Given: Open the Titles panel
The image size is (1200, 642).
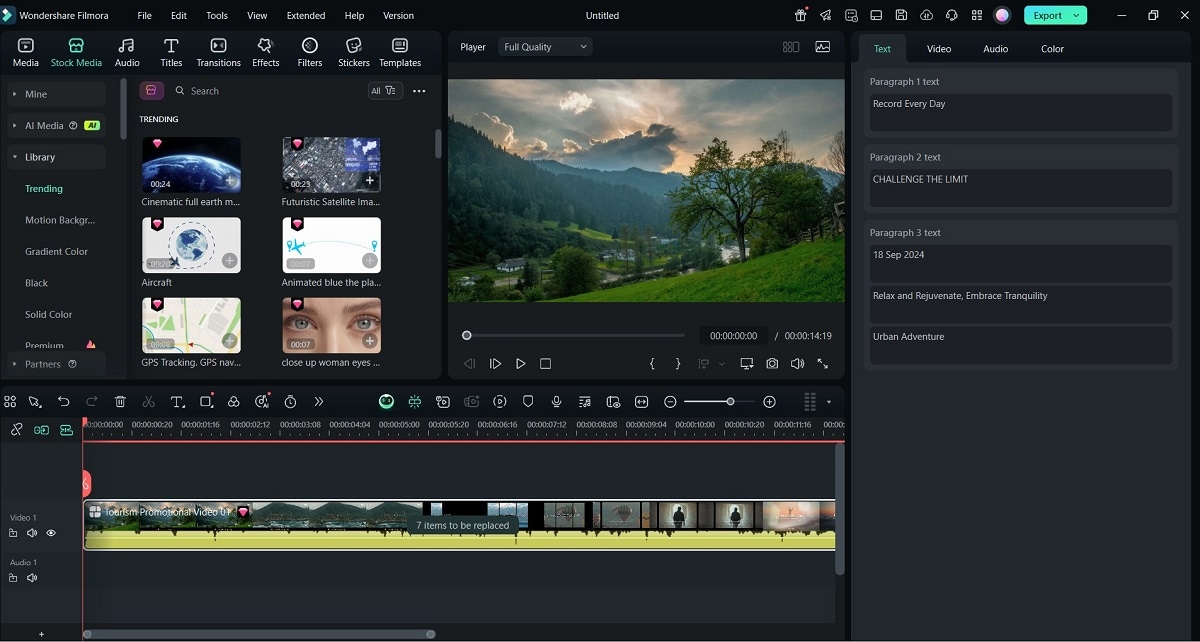Looking at the screenshot, I should [171, 52].
